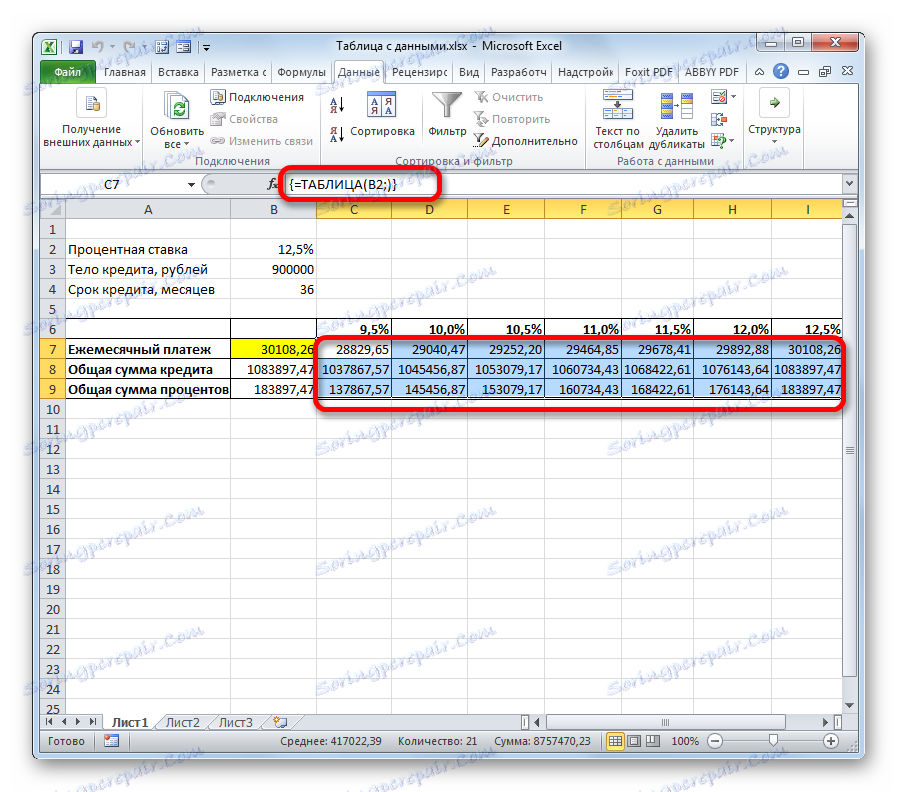The width and height of the screenshot is (898, 792).
Task: Expand the Структура group
Action: [774, 118]
